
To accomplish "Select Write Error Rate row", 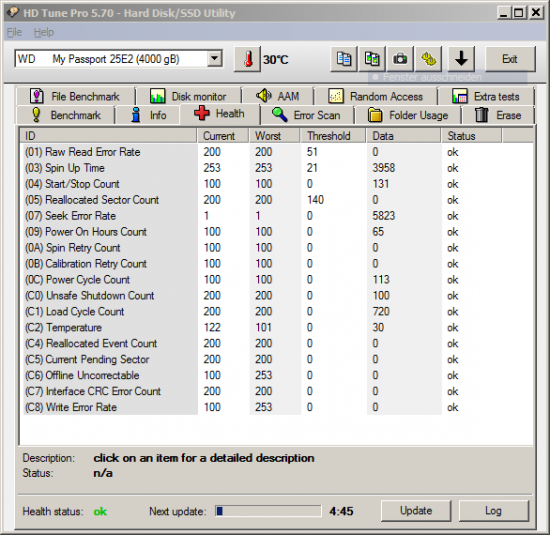I will 277,407.
